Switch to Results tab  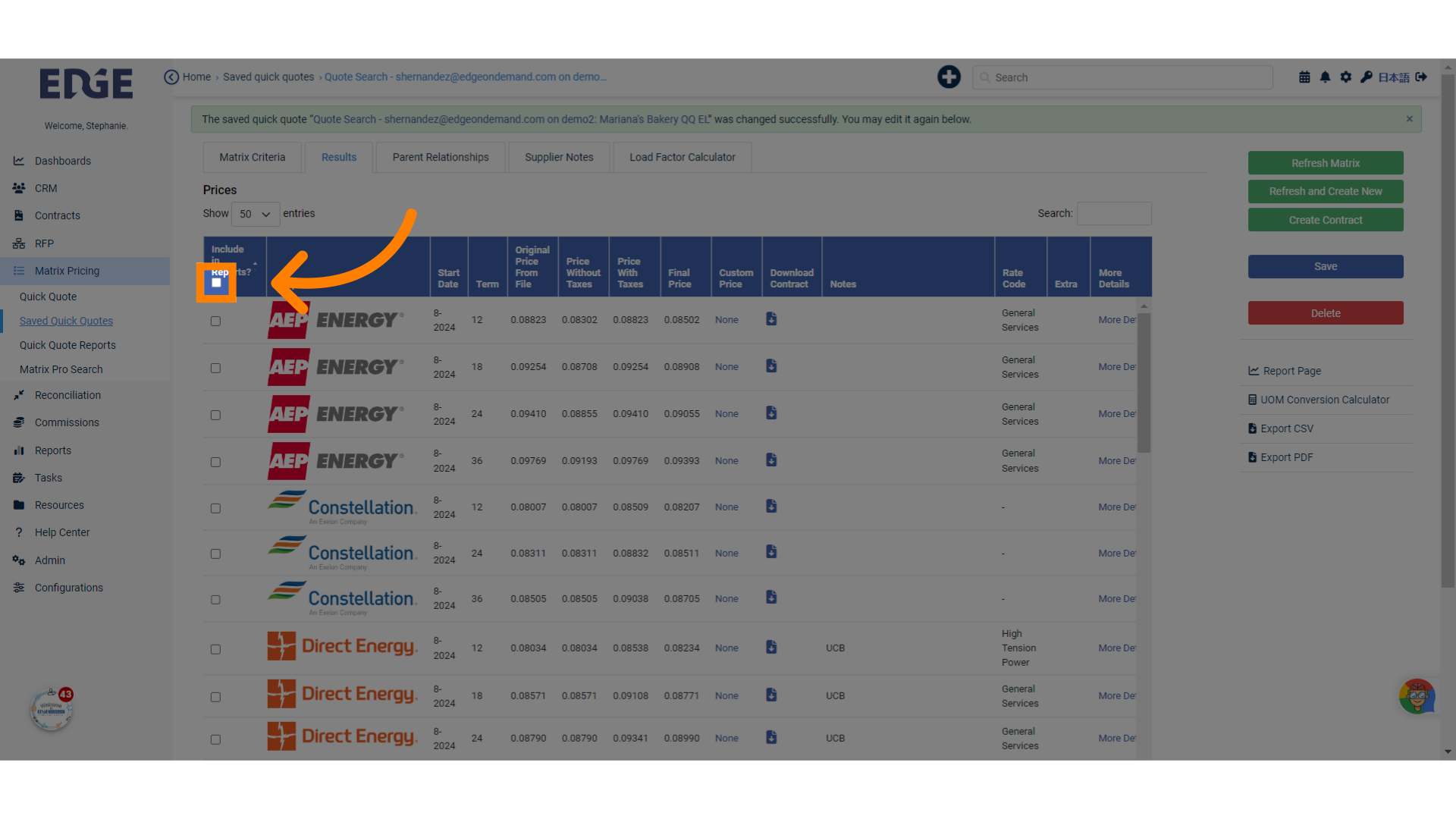pyautogui.click(x=339, y=157)
